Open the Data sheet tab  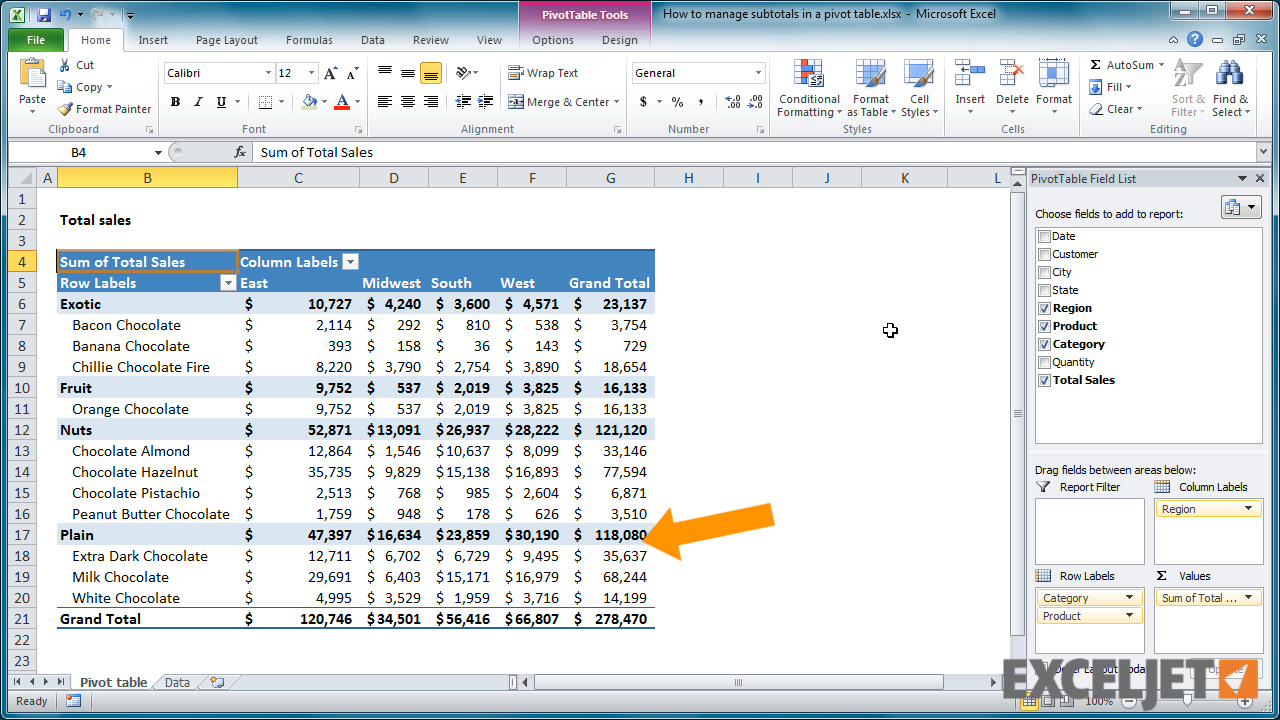tap(177, 682)
